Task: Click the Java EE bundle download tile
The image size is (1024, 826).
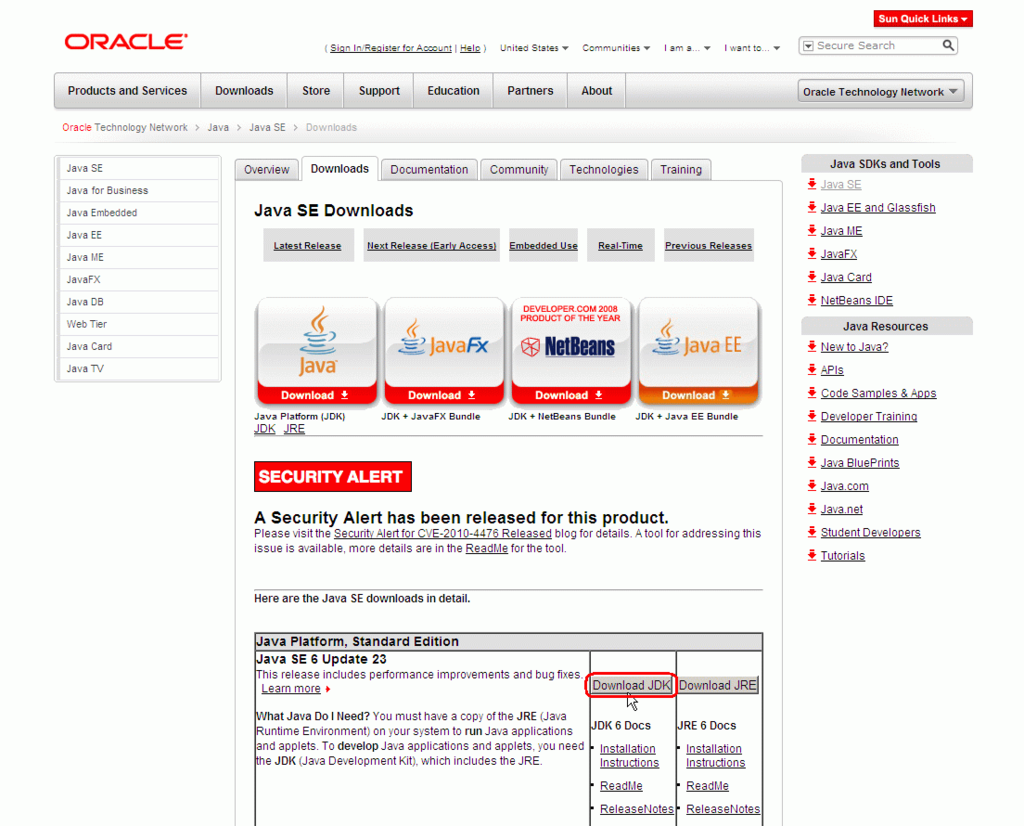Action: point(698,351)
